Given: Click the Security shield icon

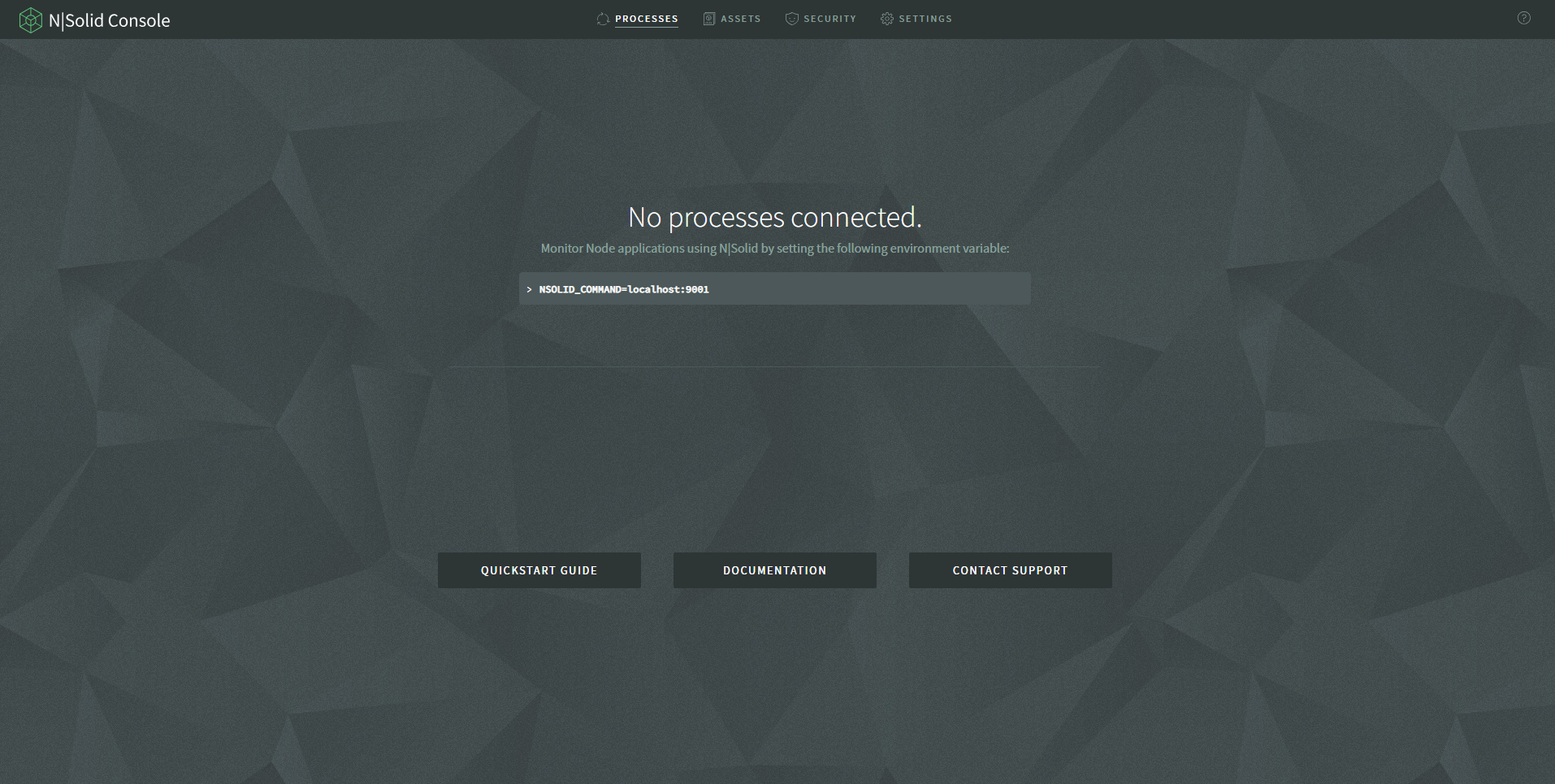Looking at the screenshot, I should [x=791, y=19].
